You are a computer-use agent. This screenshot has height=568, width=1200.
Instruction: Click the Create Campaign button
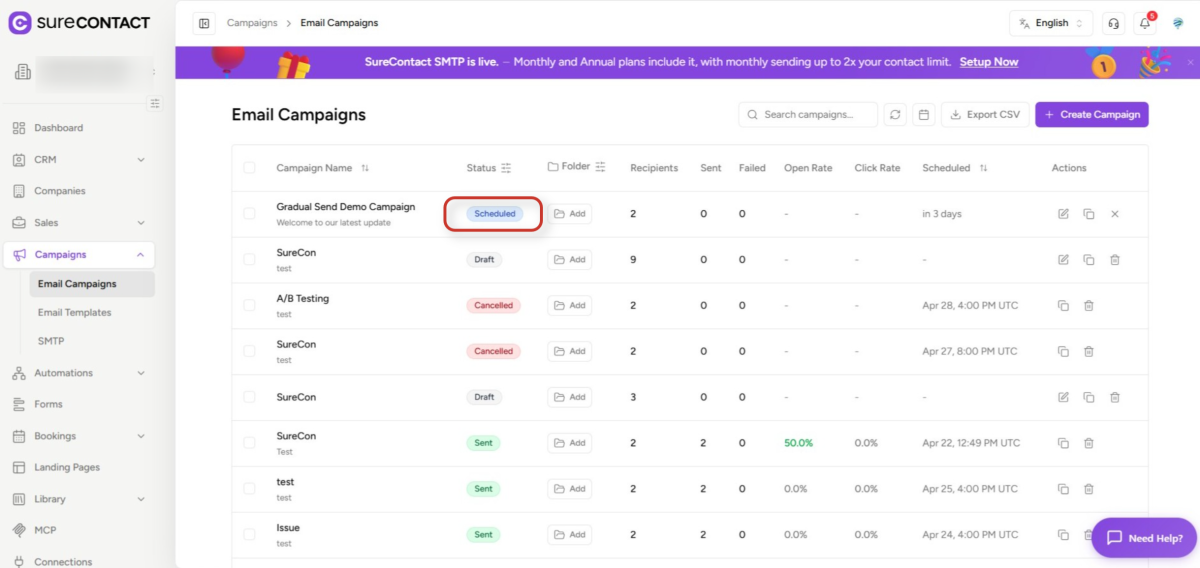coord(1092,115)
